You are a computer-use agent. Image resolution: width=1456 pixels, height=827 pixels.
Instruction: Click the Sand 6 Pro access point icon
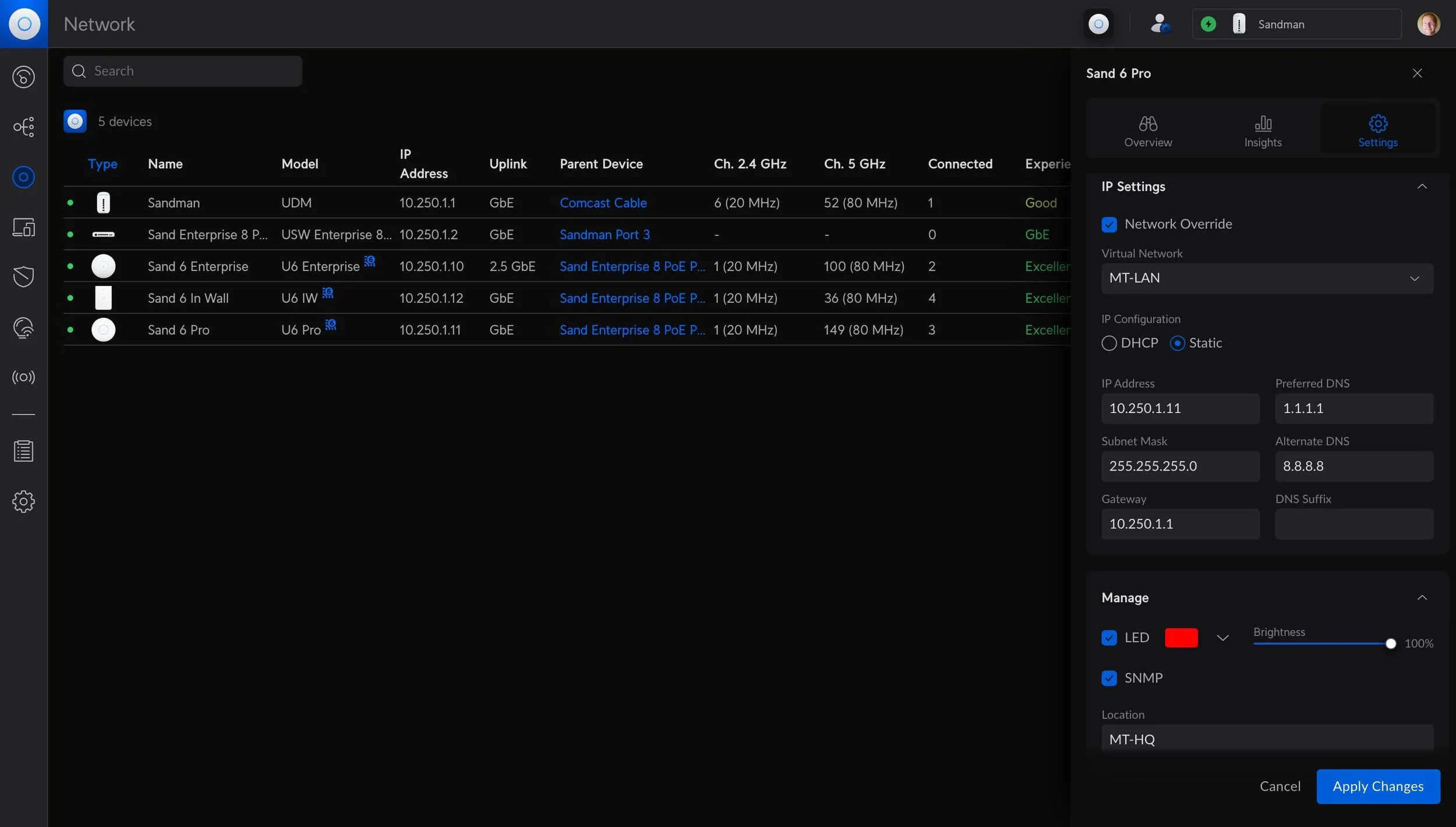point(103,330)
